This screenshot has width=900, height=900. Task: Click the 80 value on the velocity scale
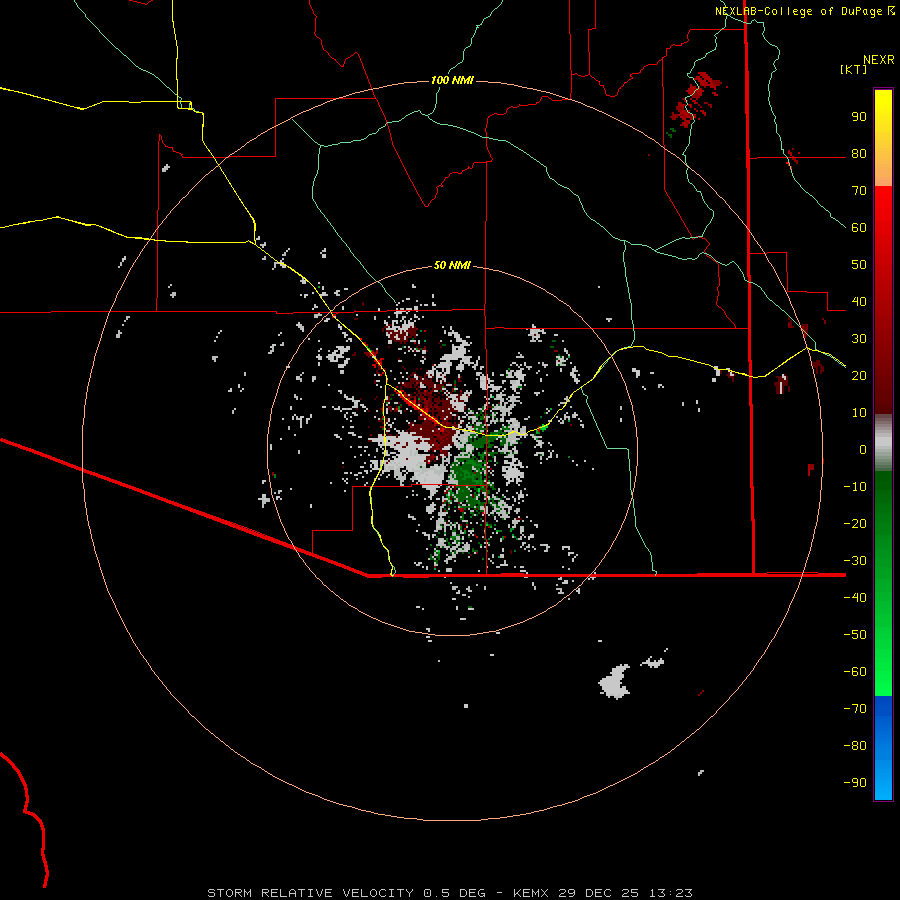click(x=859, y=154)
